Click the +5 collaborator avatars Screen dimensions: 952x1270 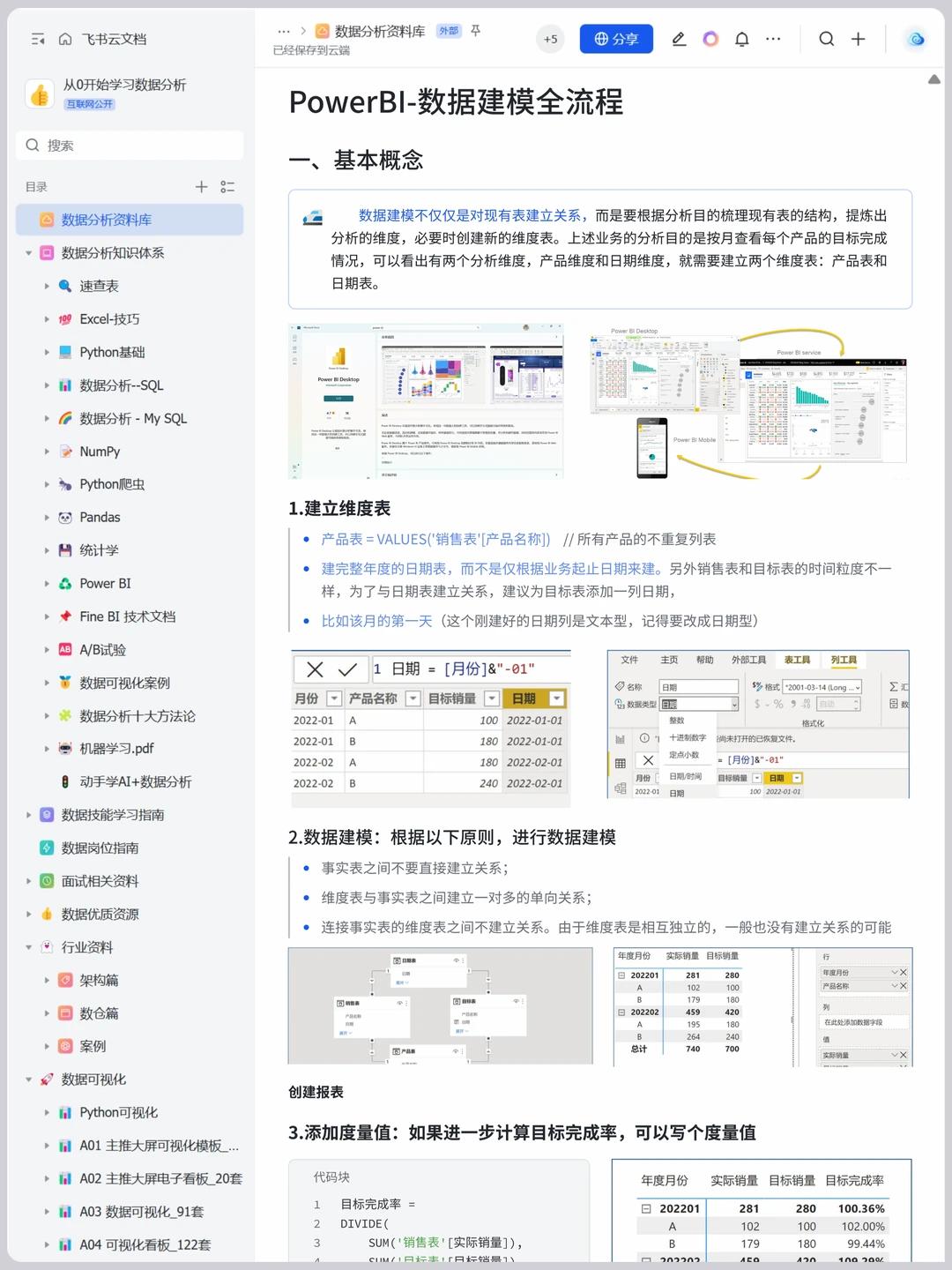tap(550, 39)
